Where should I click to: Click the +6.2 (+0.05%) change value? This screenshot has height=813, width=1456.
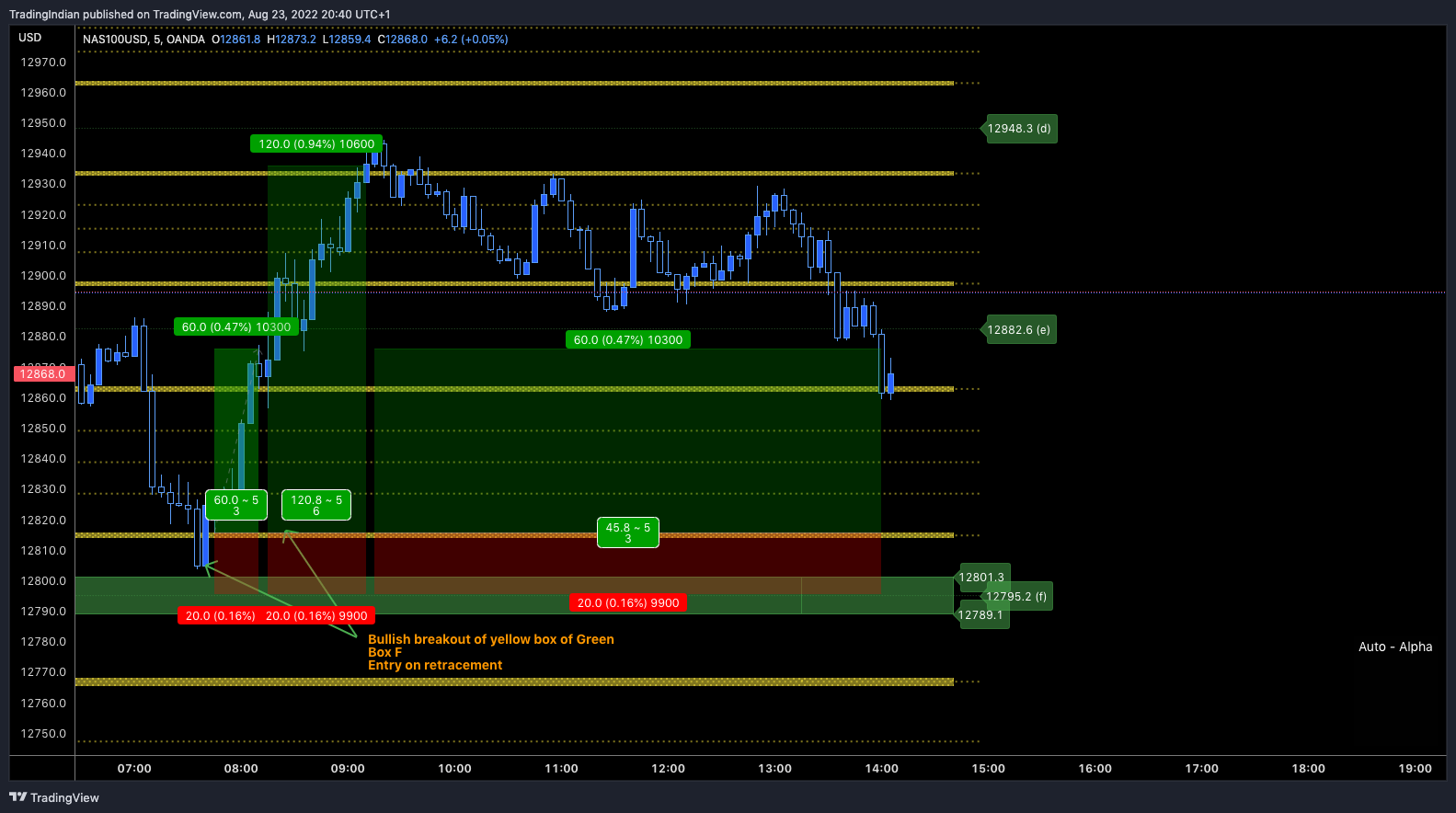click(471, 40)
